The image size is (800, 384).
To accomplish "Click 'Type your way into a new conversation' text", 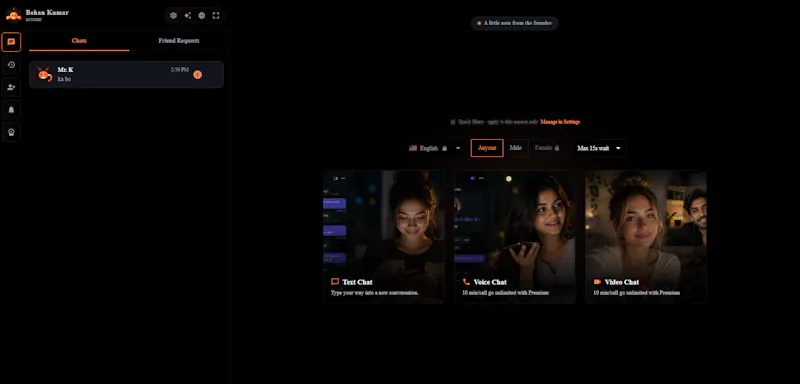I will click(x=374, y=293).
